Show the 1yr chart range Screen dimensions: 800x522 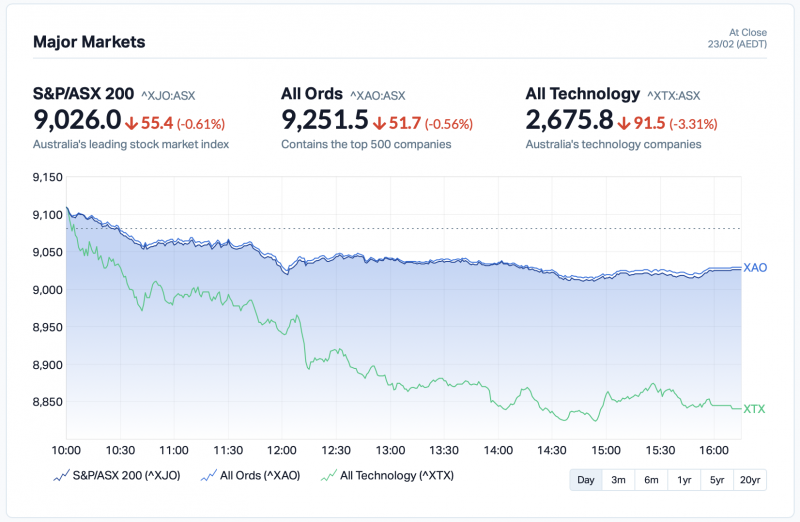(684, 480)
